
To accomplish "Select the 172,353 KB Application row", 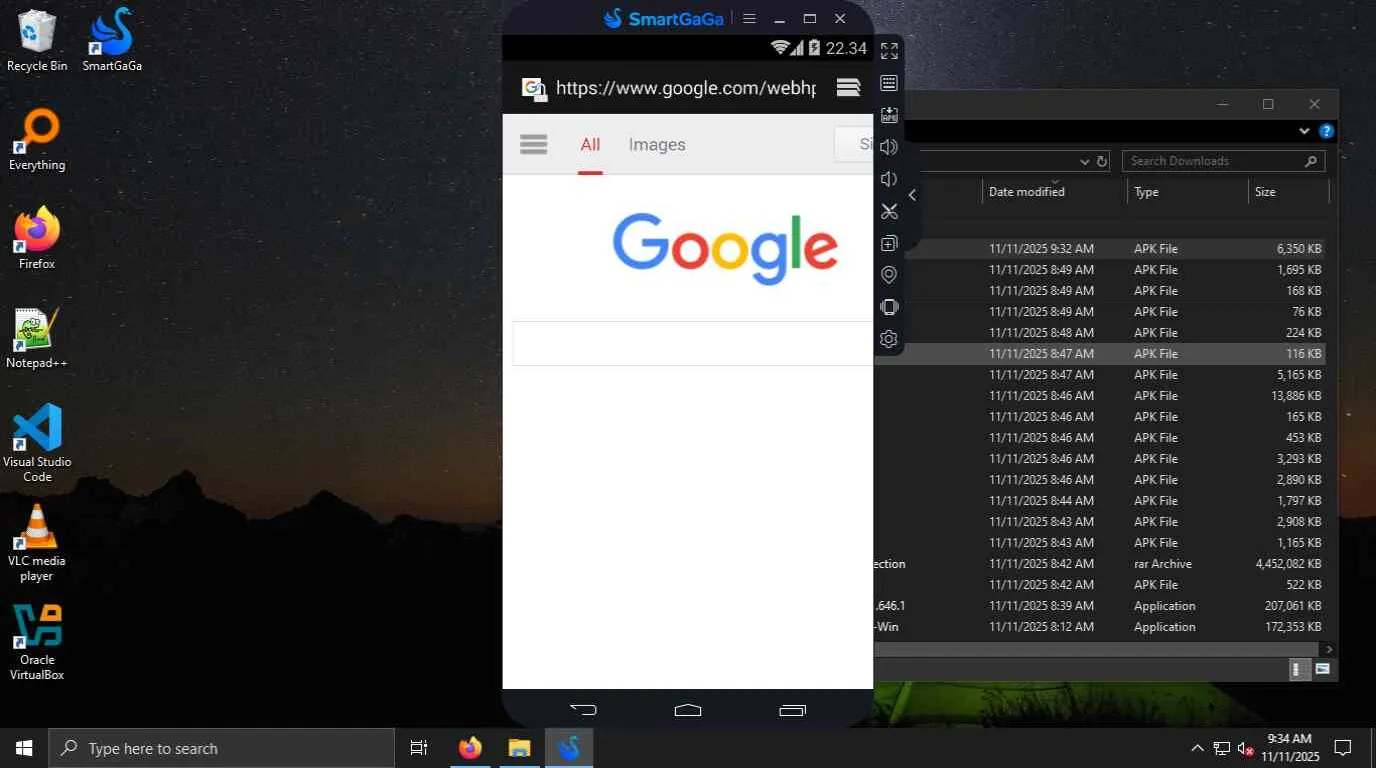I will [x=1100, y=627].
